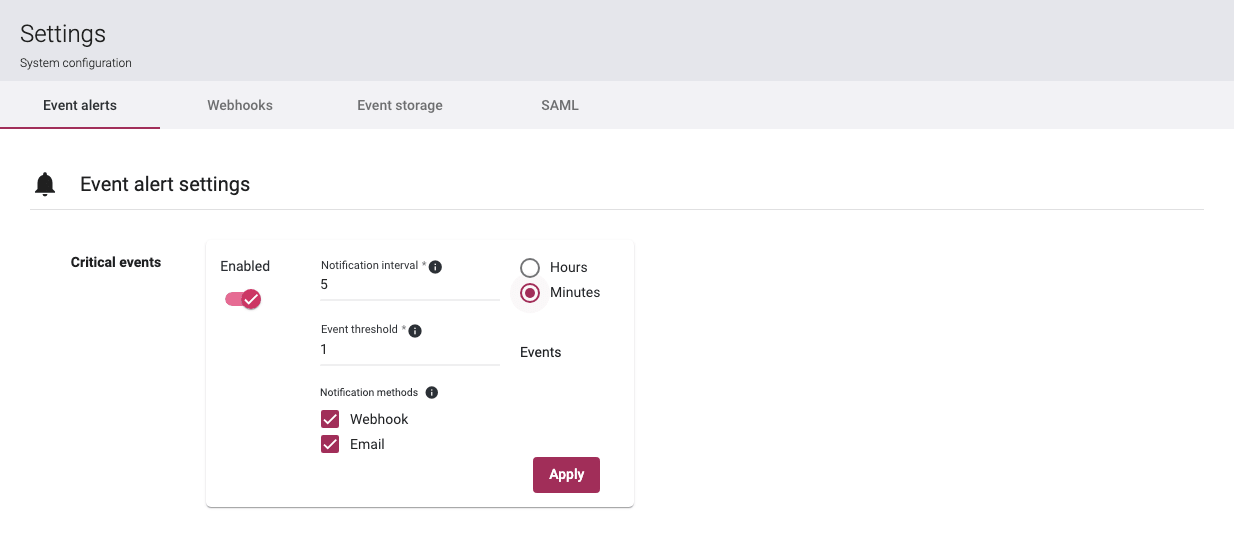Click the Notification interval input field
1234x534 pixels.
click(410, 285)
